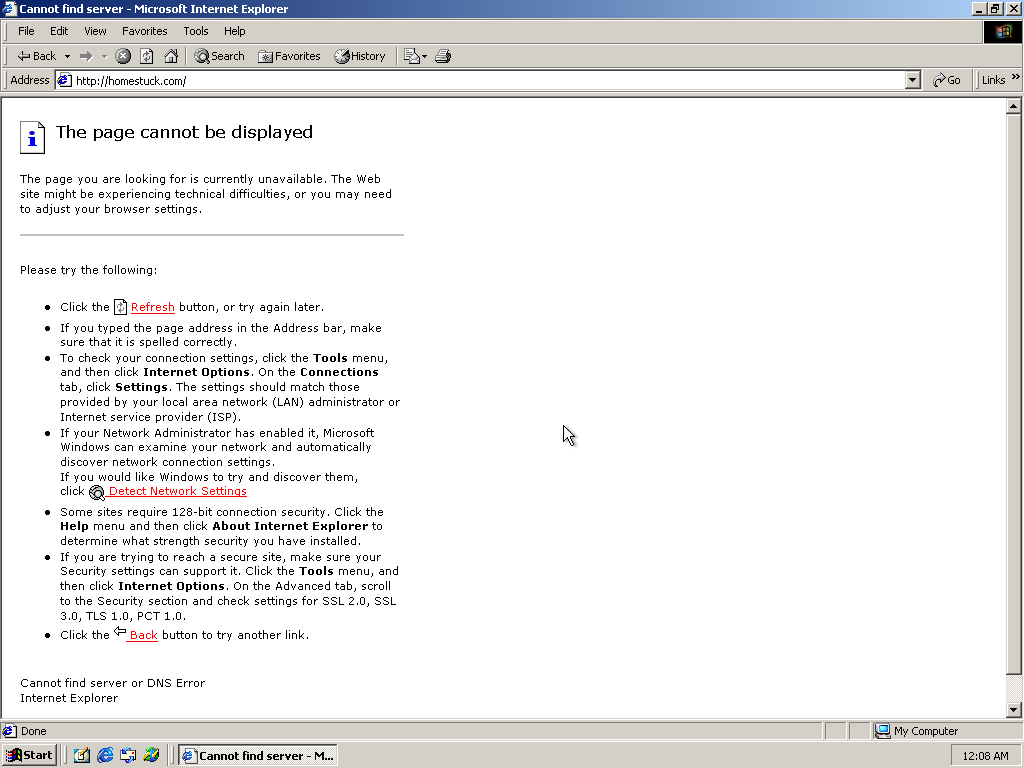Click the heading "The page cannot be displayed"

184,132
